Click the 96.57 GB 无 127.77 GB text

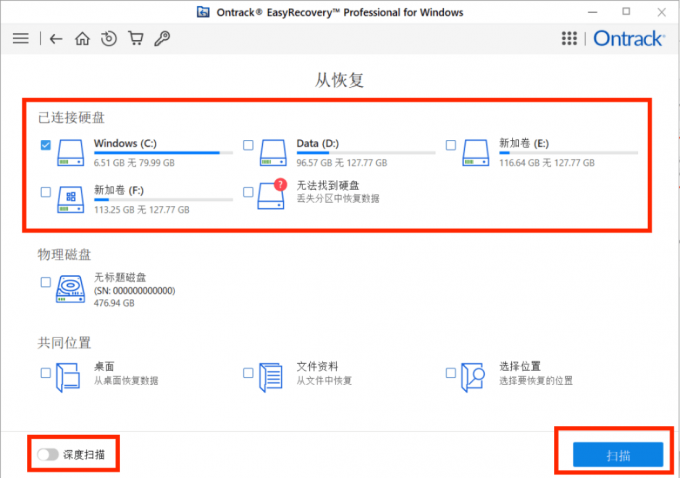(342, 163)
